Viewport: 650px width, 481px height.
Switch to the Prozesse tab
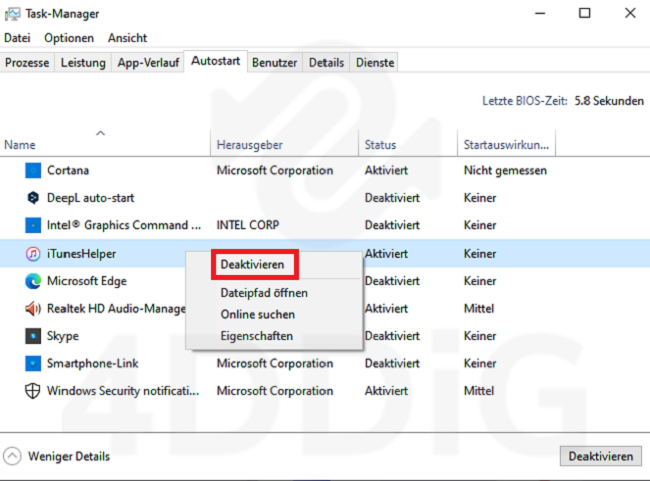(27, 63)
